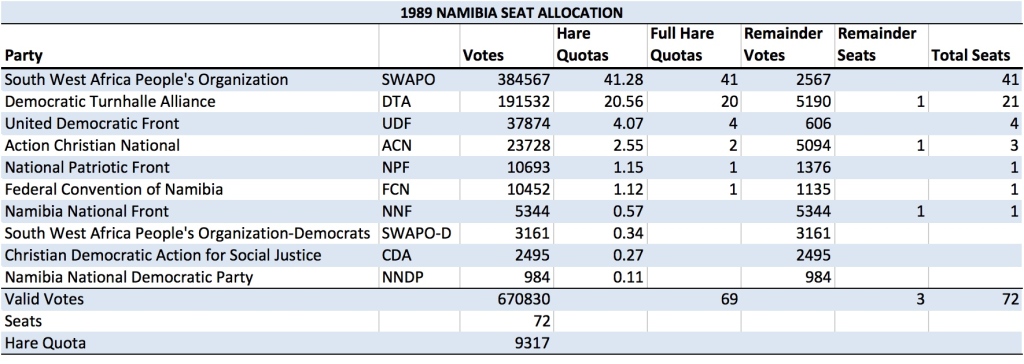Click the Democratic Turnhalle Alliance row label
The width and height of the screenshot is (1024, 364).
tap(110, 101)
